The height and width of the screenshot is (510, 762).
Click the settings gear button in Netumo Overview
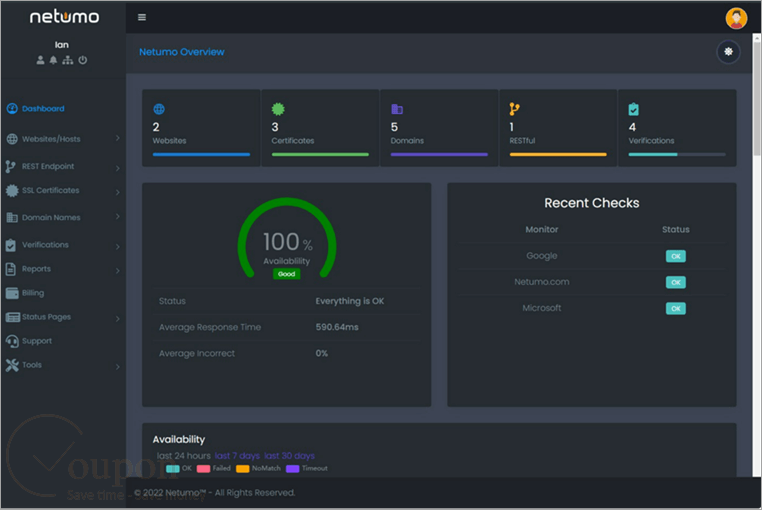(x=728, y=52)
